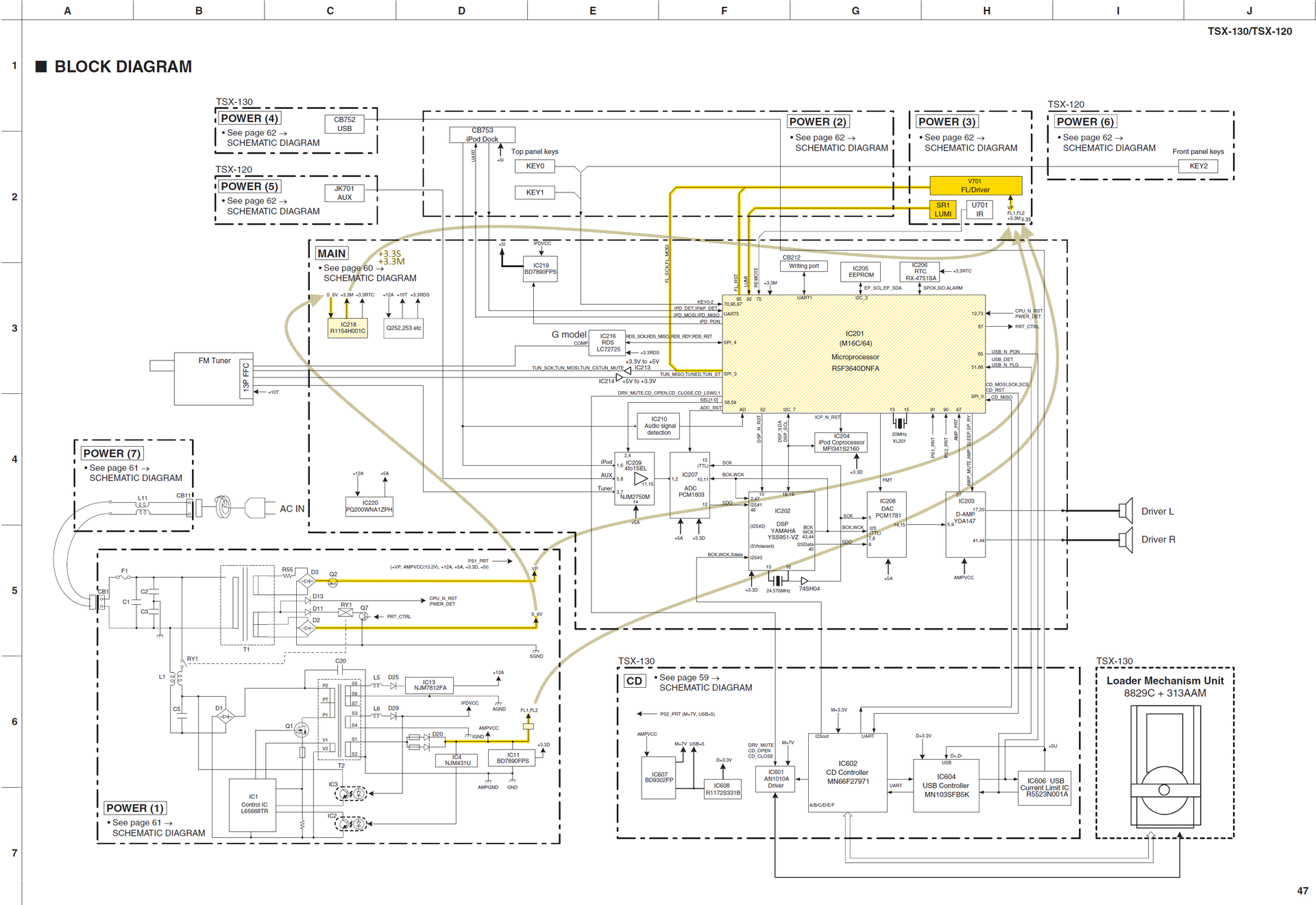Image resolution: width=1316 pixels, height=905 pixels.
Task: Click the CD section label
Action: click(x=635, y=681)
